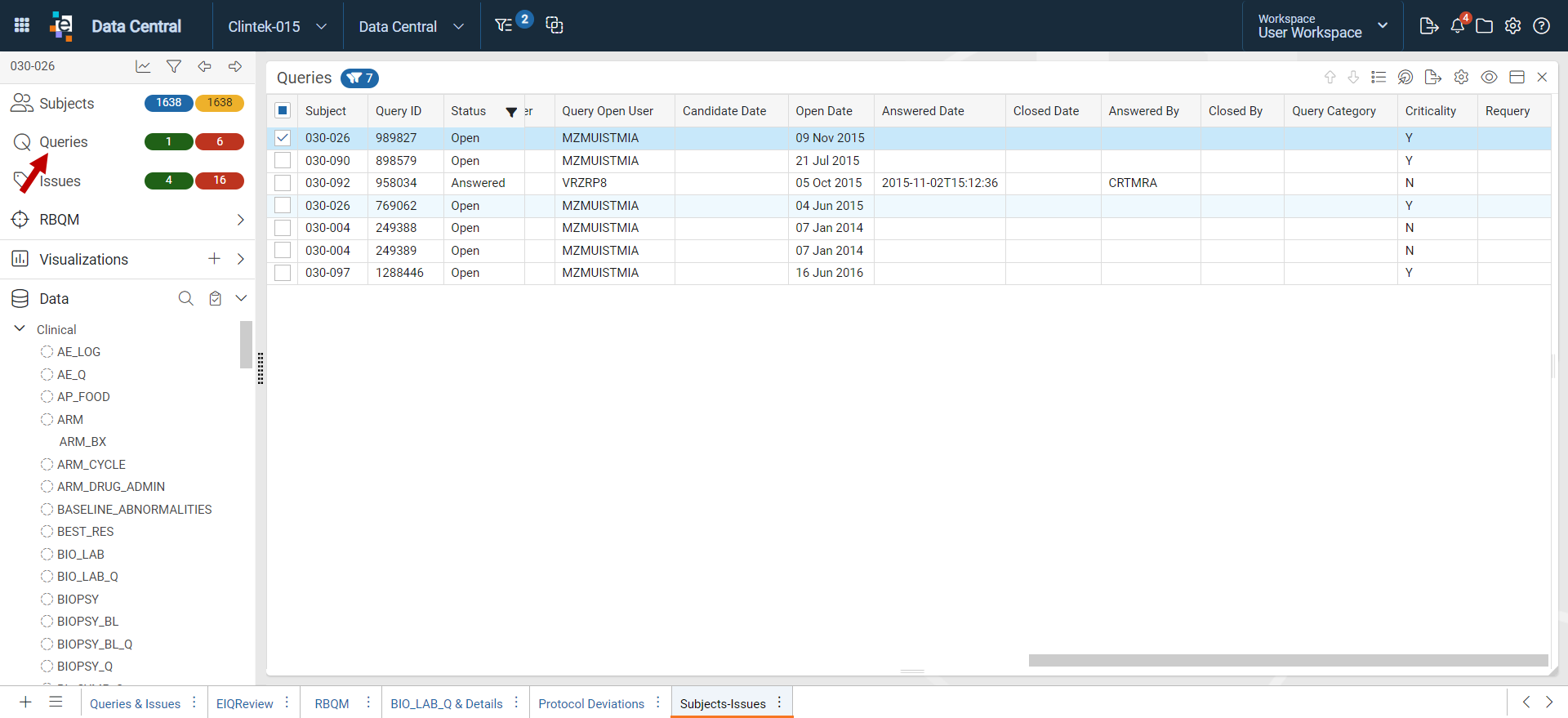Open Issues in the left sidebar
The height and width of the screenshot is (718, 1568).
pos(60,181)
